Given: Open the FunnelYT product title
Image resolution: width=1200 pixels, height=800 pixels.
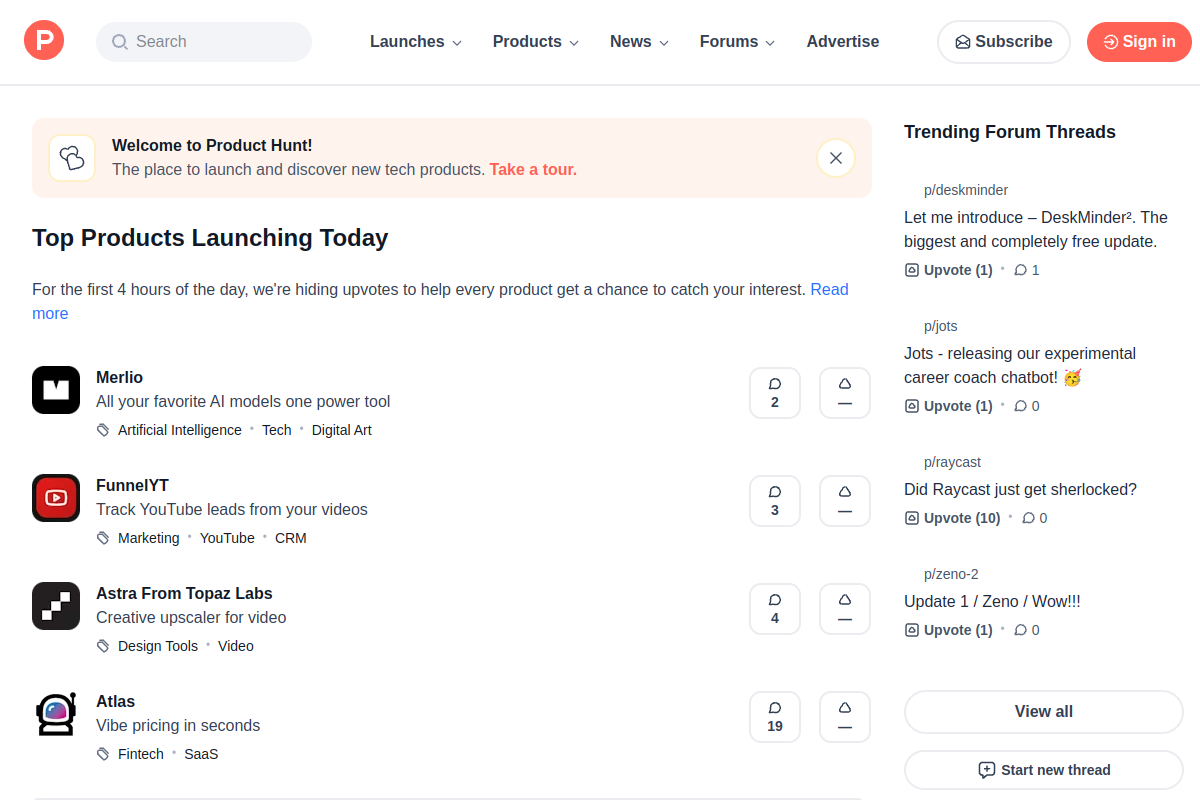Looking at the screenshot, I should pos(132,485).
